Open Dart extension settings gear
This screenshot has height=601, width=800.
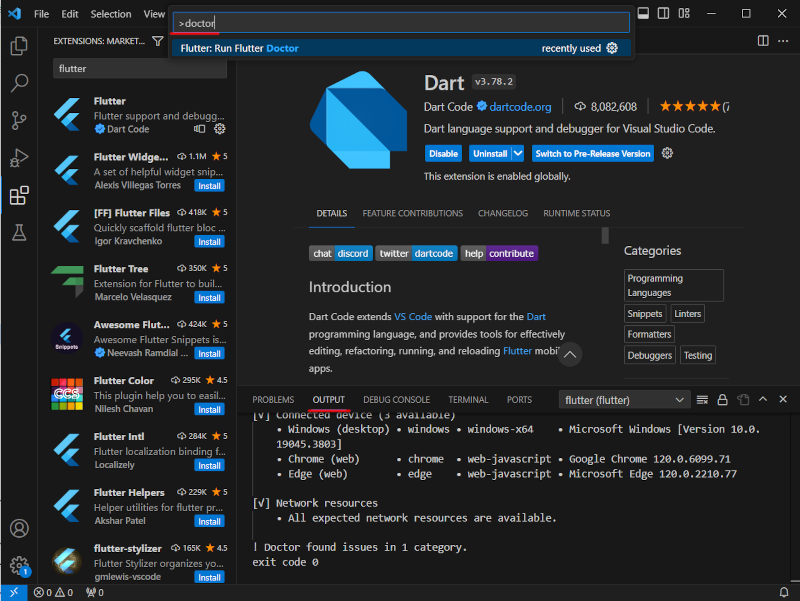tap(667, 153)
